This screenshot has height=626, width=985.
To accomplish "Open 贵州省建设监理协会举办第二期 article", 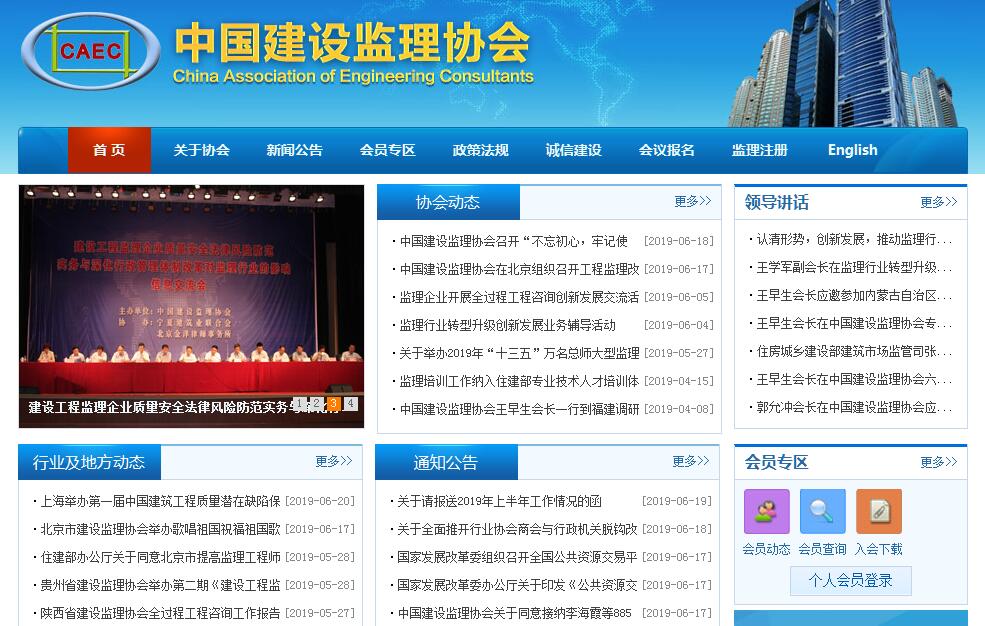I will pyautogui.click(x=160, y=585).
